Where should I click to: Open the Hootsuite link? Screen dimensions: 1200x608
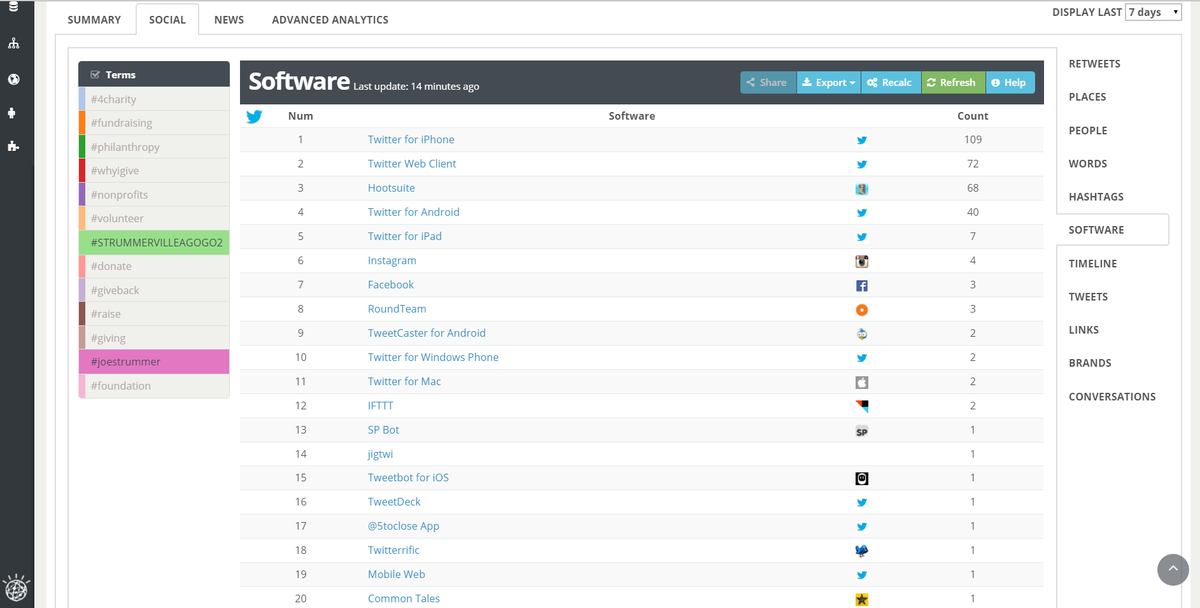(x=391, y=188)
